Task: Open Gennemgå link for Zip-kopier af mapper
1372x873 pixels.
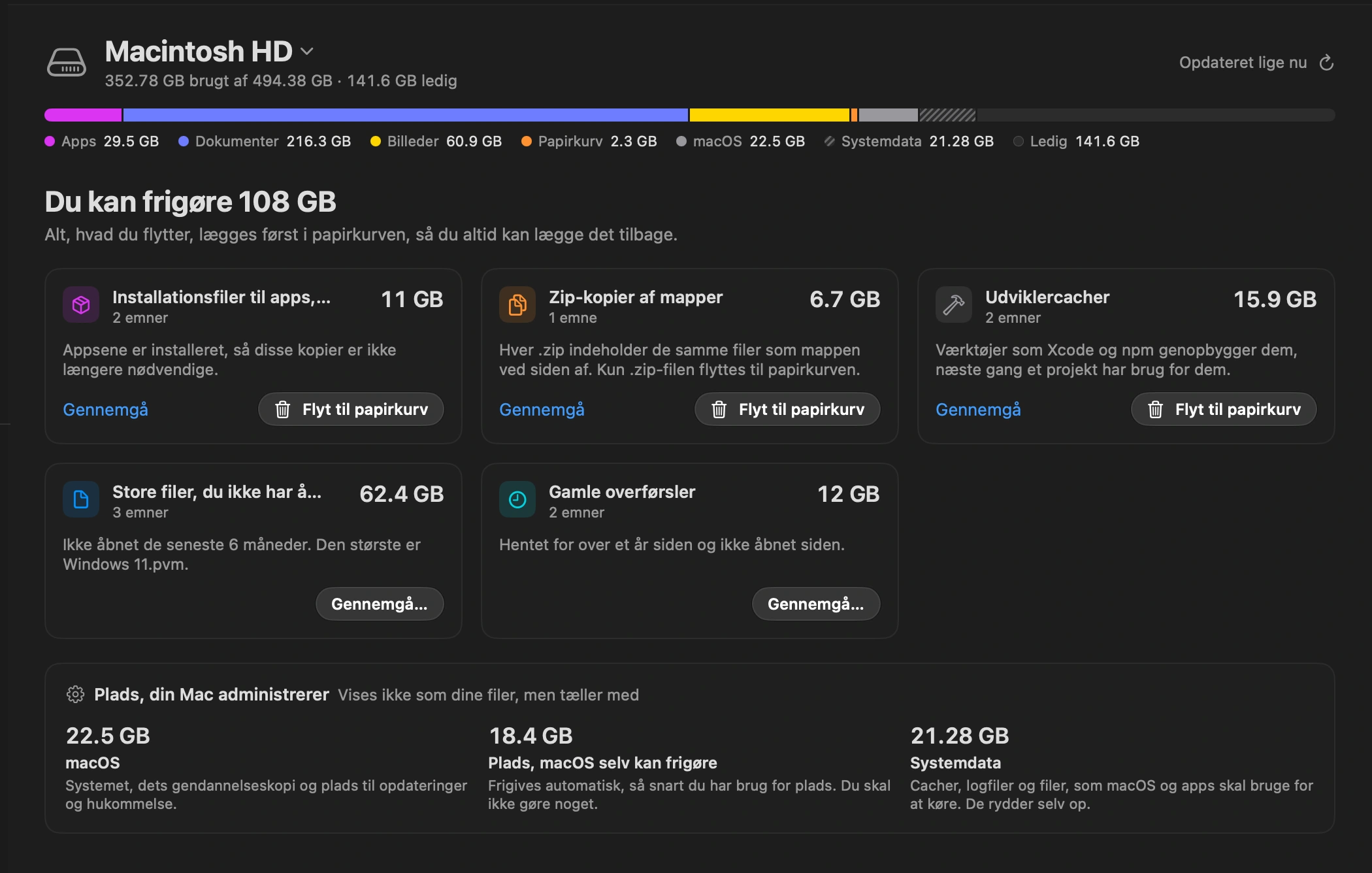Action: point(542,410)
